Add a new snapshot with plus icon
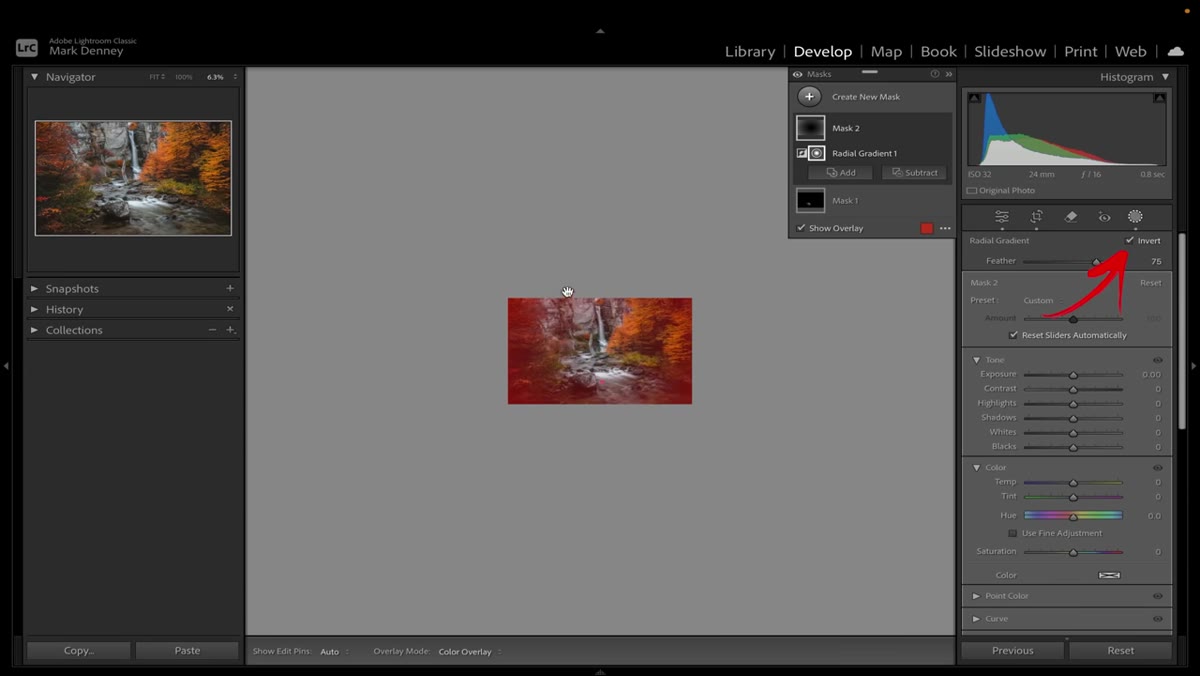 pos(230,288)
